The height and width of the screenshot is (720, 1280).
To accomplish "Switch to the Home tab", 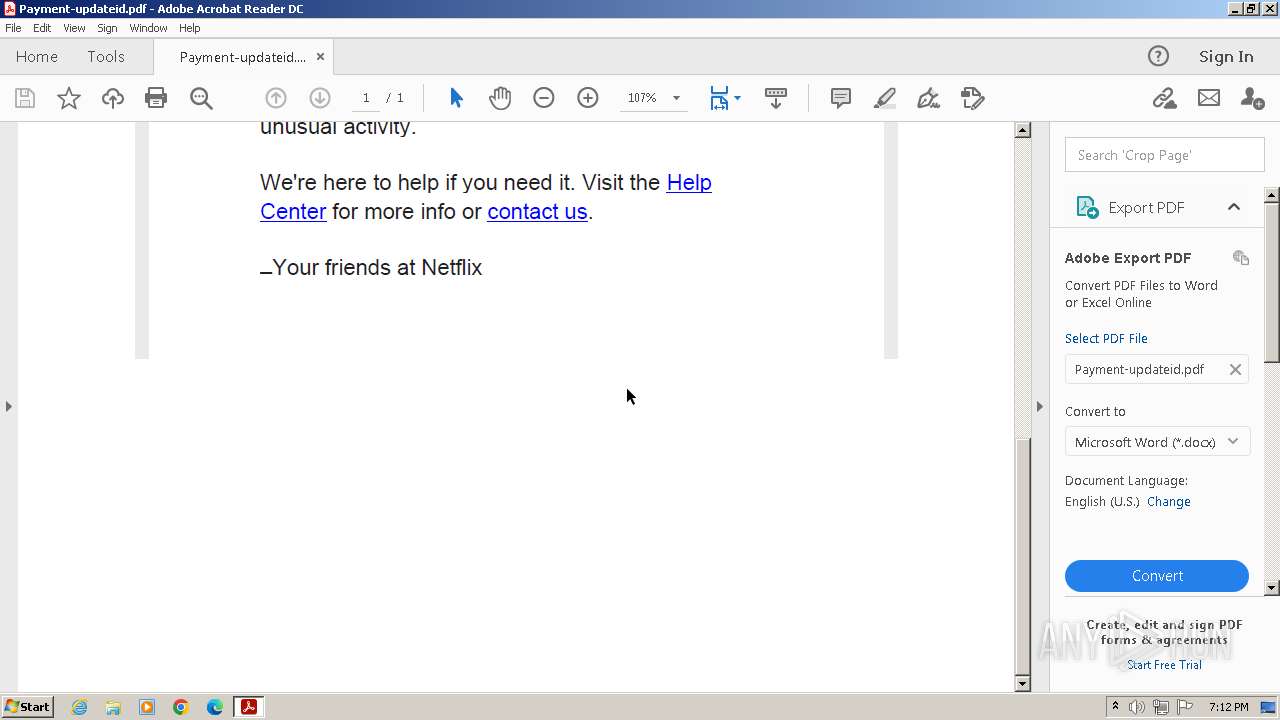I will pos(37,57).
